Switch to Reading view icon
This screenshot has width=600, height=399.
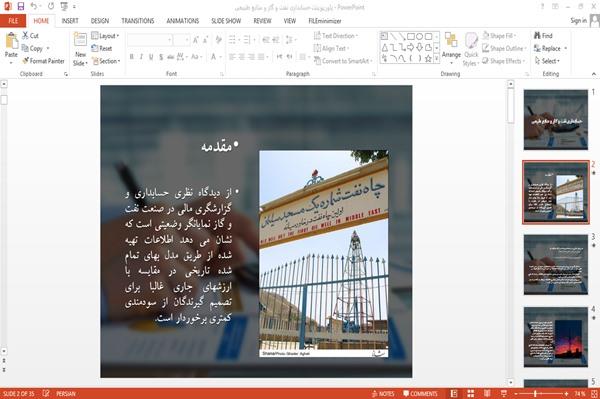(487, 394)
